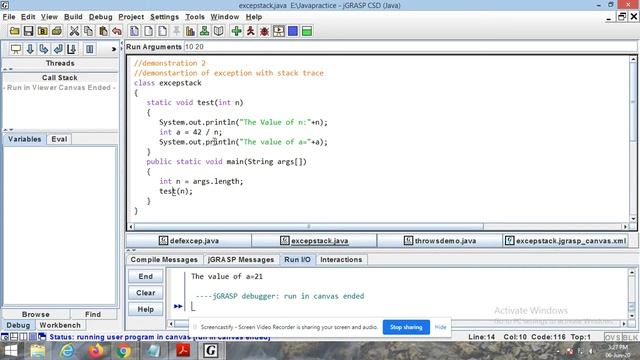Open Adobe Reader from the taskbar
Image resolution: width=640 pixels, height=360 pixels.
(x=182, y=351)
